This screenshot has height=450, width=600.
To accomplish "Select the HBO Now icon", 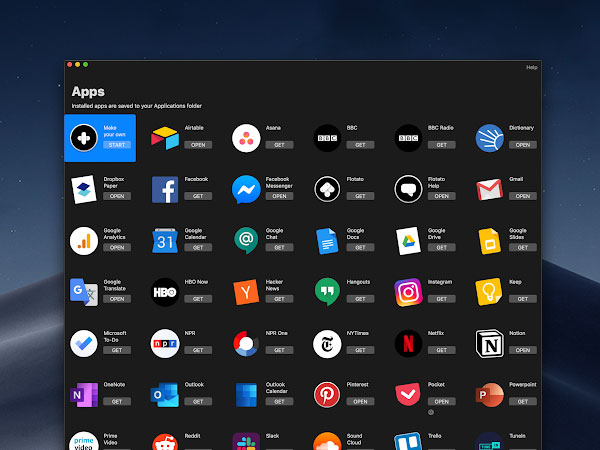I will (165, 292).
